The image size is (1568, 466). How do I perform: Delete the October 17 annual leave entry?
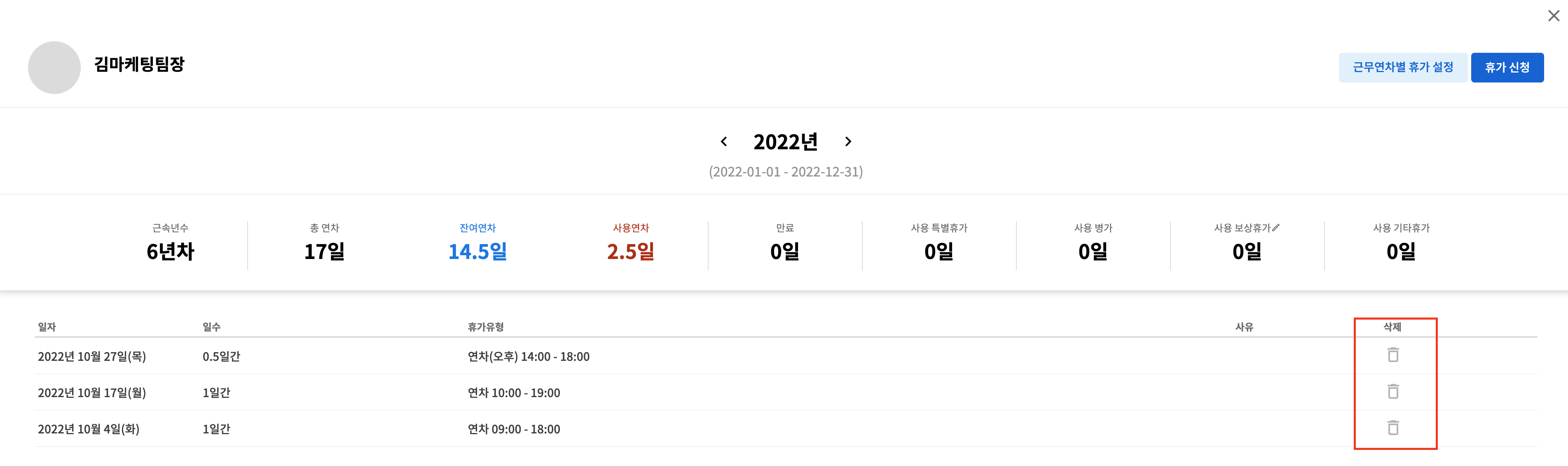pos(1392,391)
